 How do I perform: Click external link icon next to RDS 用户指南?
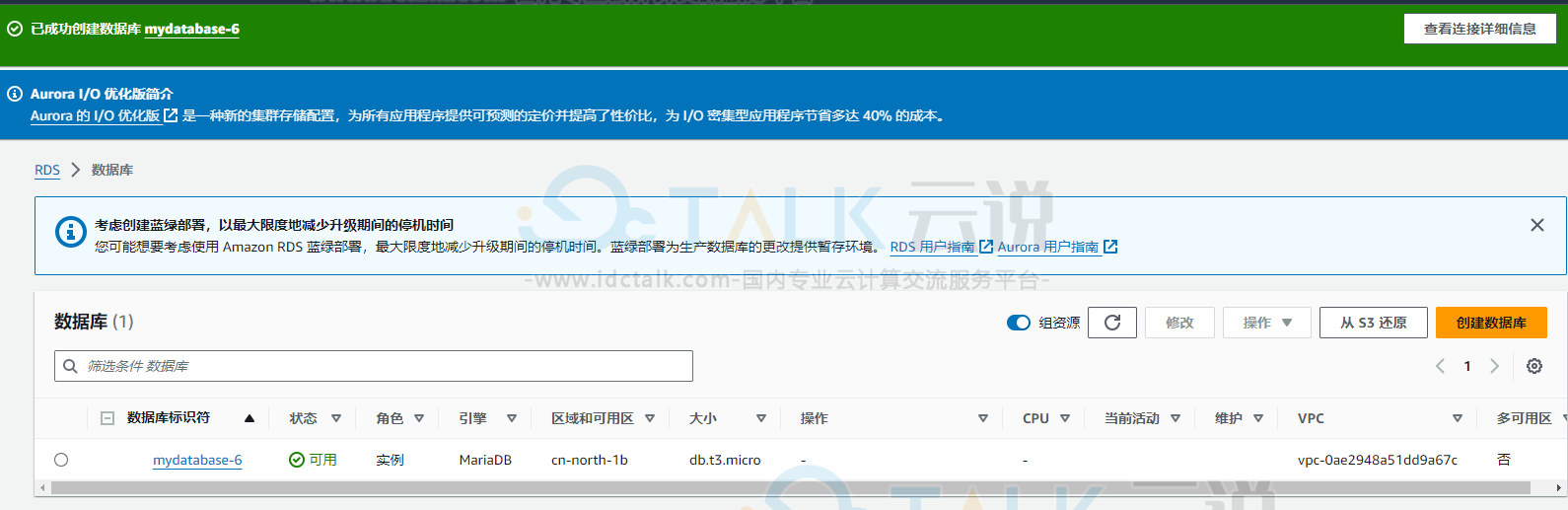[986, 247]
